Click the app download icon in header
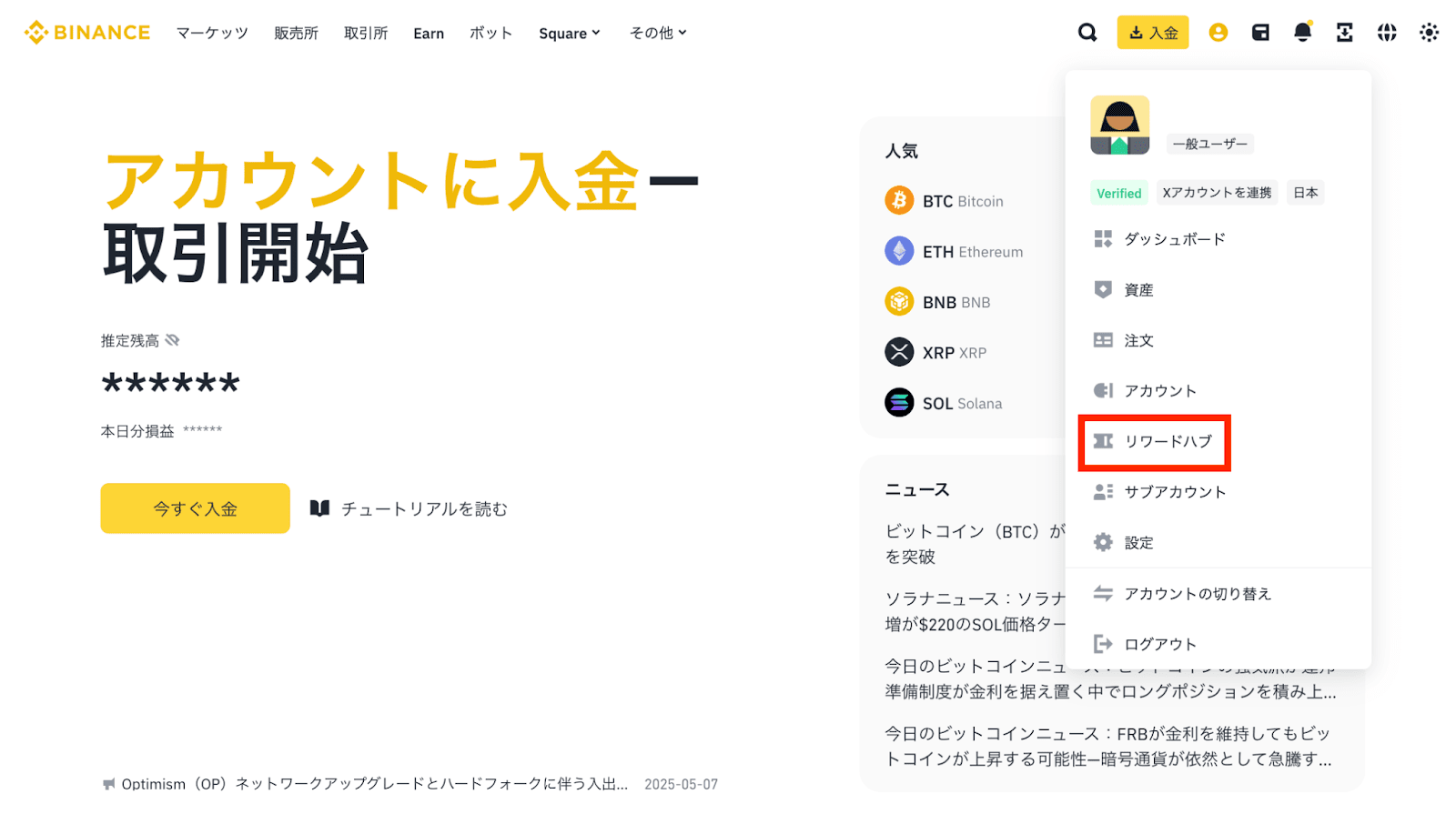 (x=1344, y=33)
